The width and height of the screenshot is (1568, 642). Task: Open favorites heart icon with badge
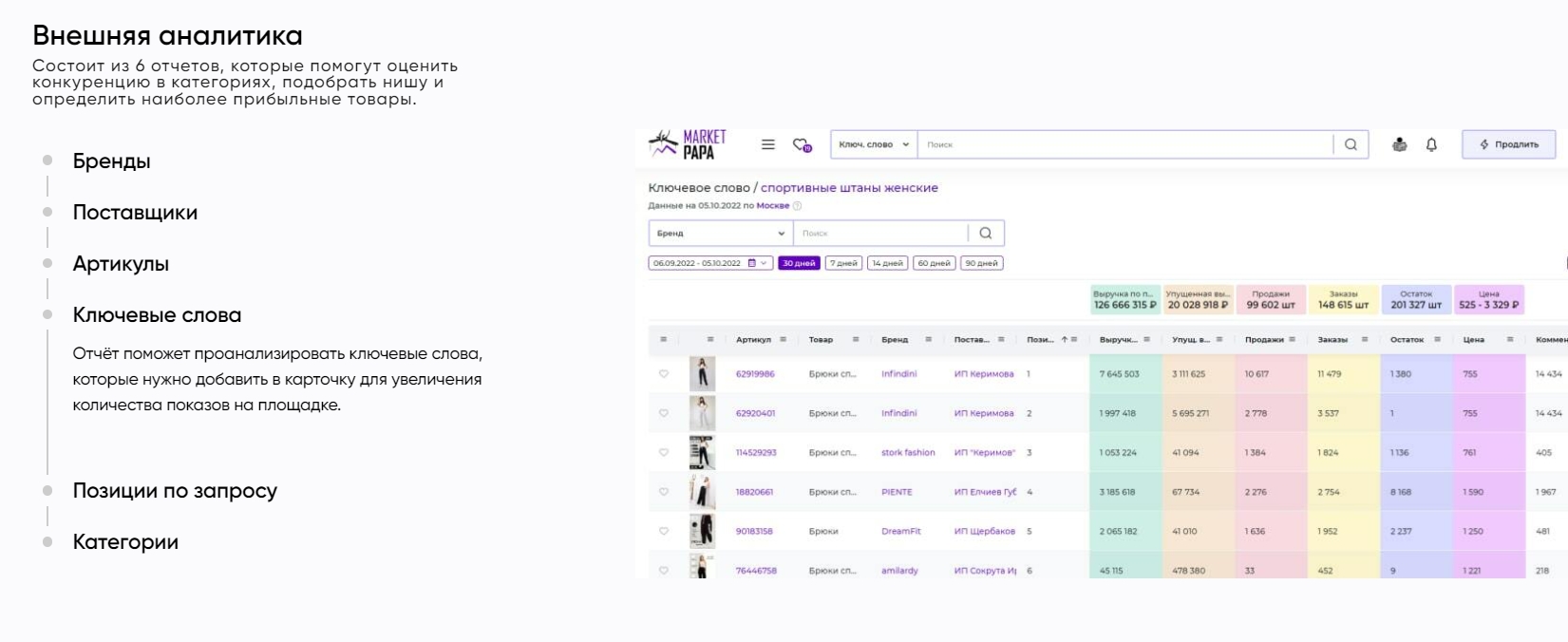click(802, 145)
